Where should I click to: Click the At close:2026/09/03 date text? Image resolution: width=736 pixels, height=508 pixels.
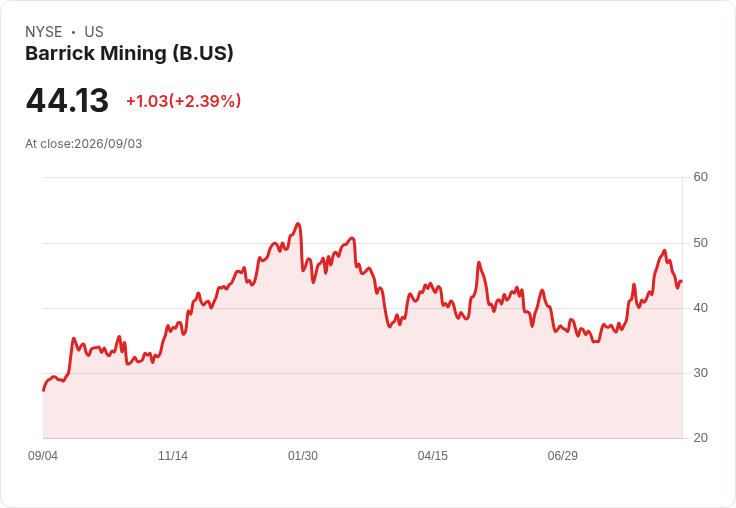pyautogui.click(x=84, y=144)
